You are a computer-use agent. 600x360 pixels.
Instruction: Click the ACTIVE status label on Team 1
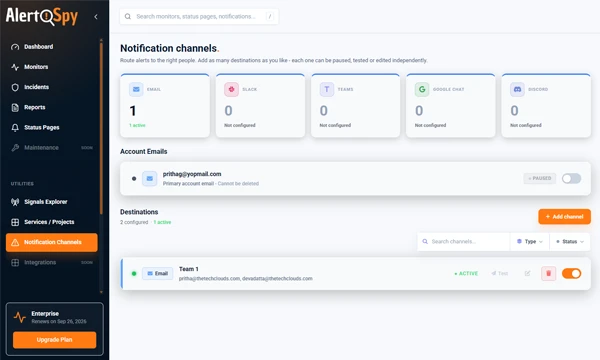[x=466, y=274]
